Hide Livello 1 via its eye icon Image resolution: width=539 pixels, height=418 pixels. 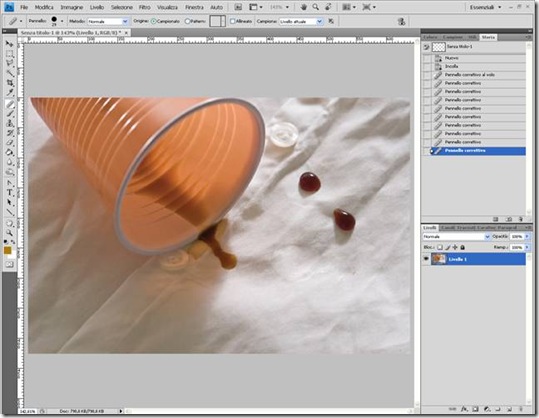(x=426, y=259)
